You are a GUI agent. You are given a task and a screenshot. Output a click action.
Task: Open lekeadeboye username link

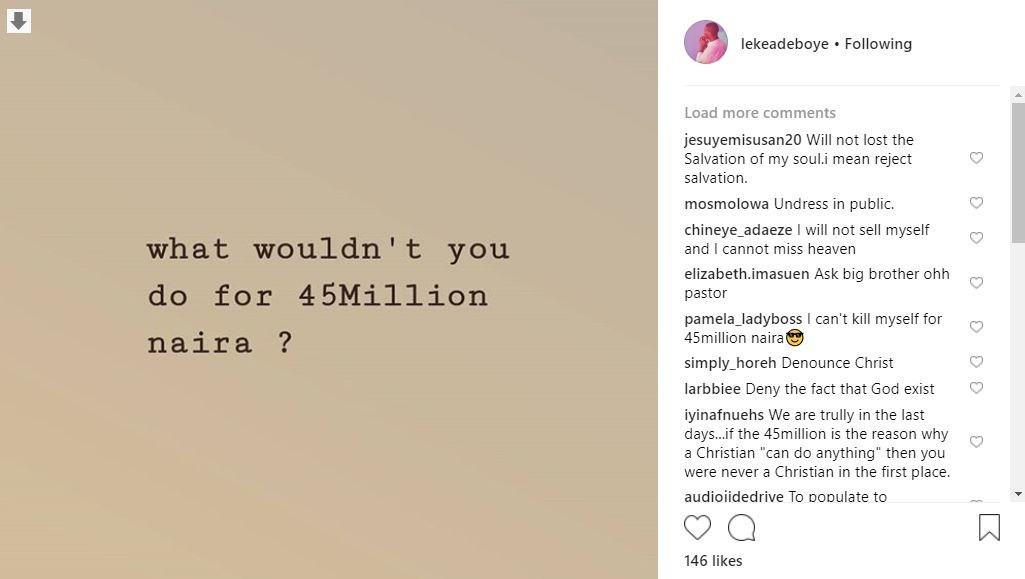tap(784, 44)
